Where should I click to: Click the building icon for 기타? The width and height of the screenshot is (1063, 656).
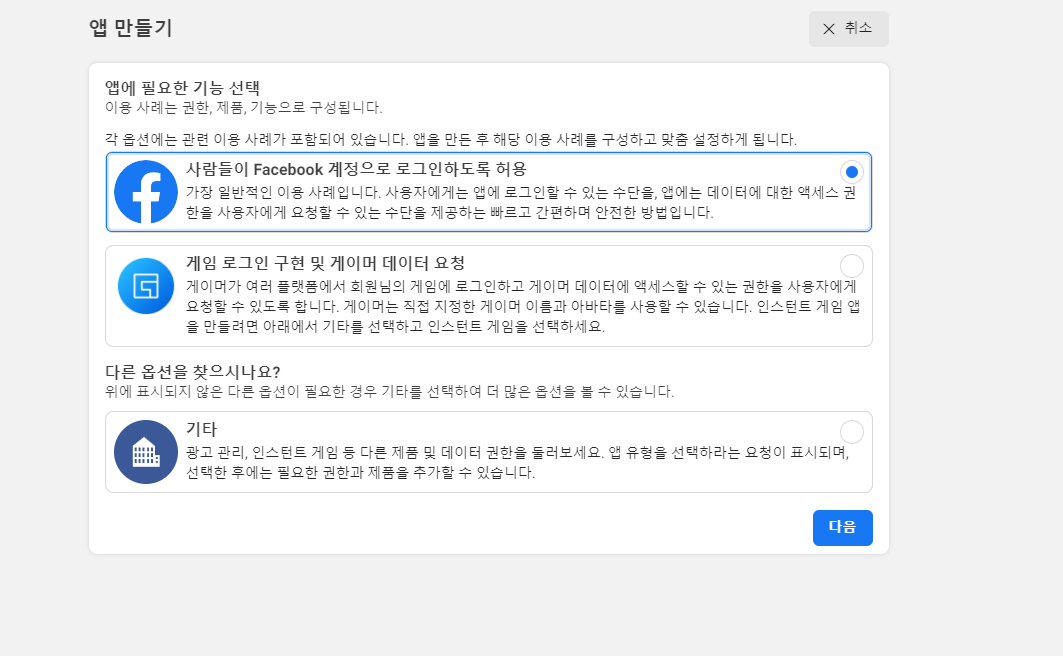[146, 452]
